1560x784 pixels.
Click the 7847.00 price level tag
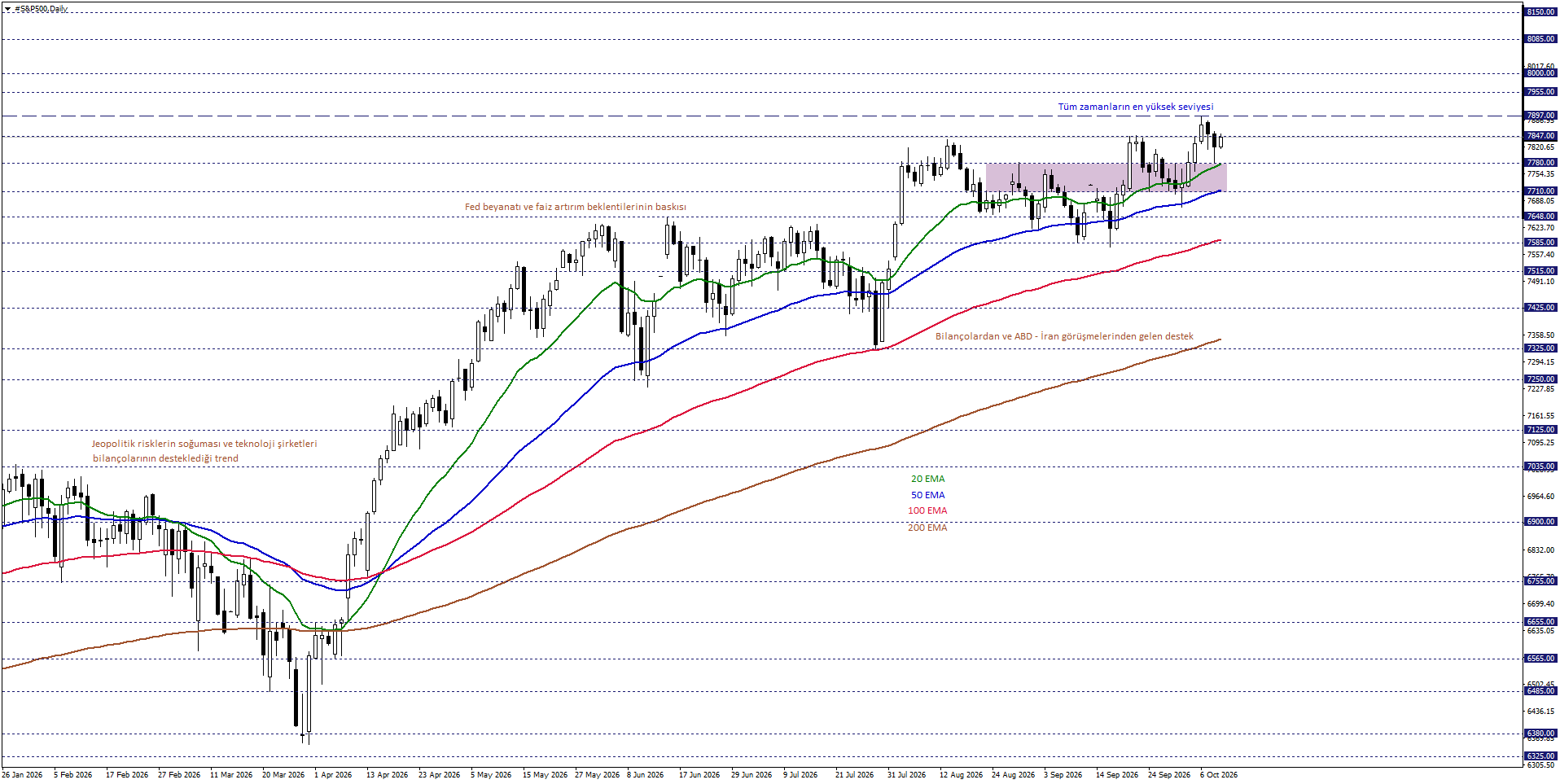tap(1540, 136)
